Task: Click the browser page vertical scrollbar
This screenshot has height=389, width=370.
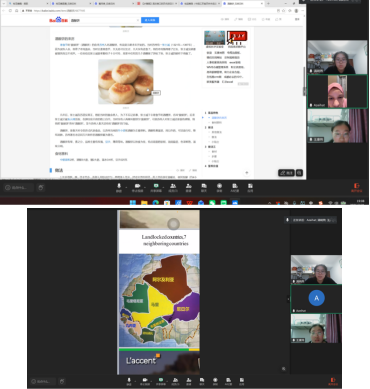Action: click(304, 82)
